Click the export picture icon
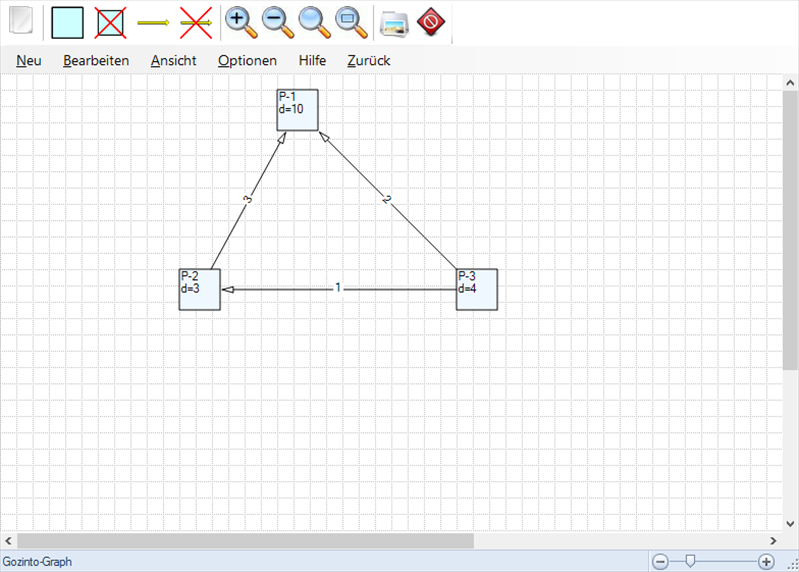Screen dimensions: 799x572 [x=394, y=21]
